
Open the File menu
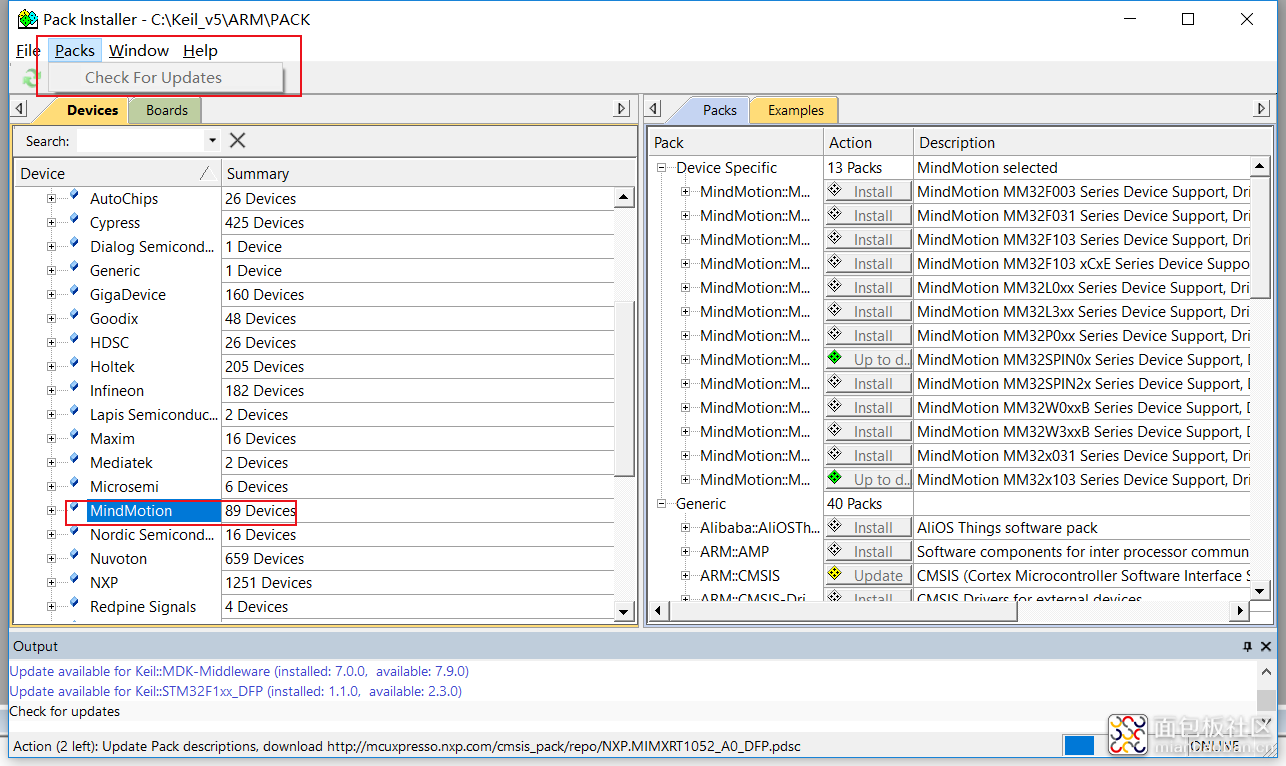28,50
